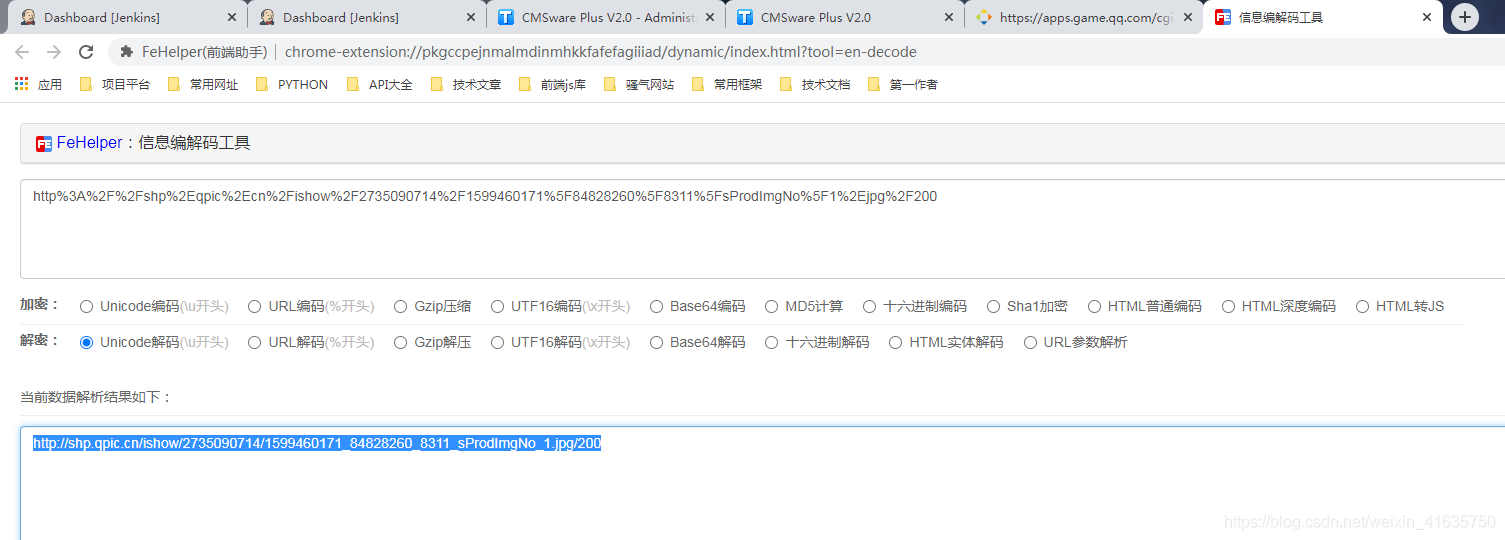The image size is (1505, 540).
Task: Open the 项目平台 bookmark folder
Action: tap(115, 85)
